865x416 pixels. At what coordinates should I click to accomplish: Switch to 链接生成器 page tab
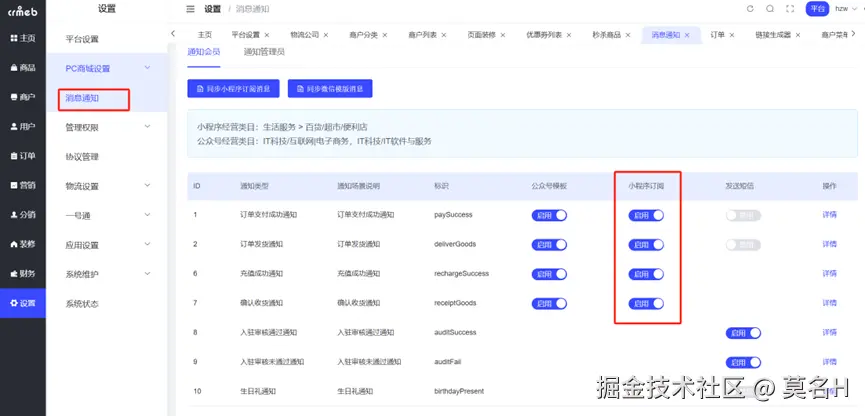coord(773,35)
